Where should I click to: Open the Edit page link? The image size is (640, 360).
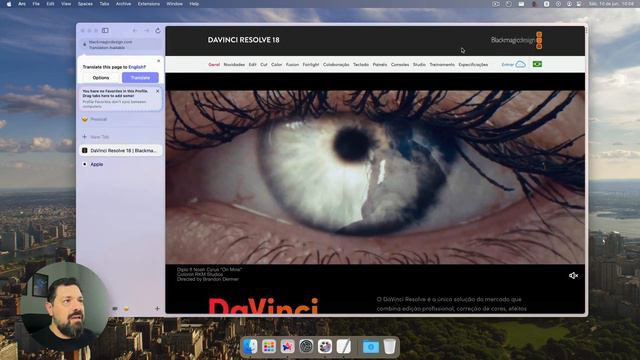coord(253,64)
